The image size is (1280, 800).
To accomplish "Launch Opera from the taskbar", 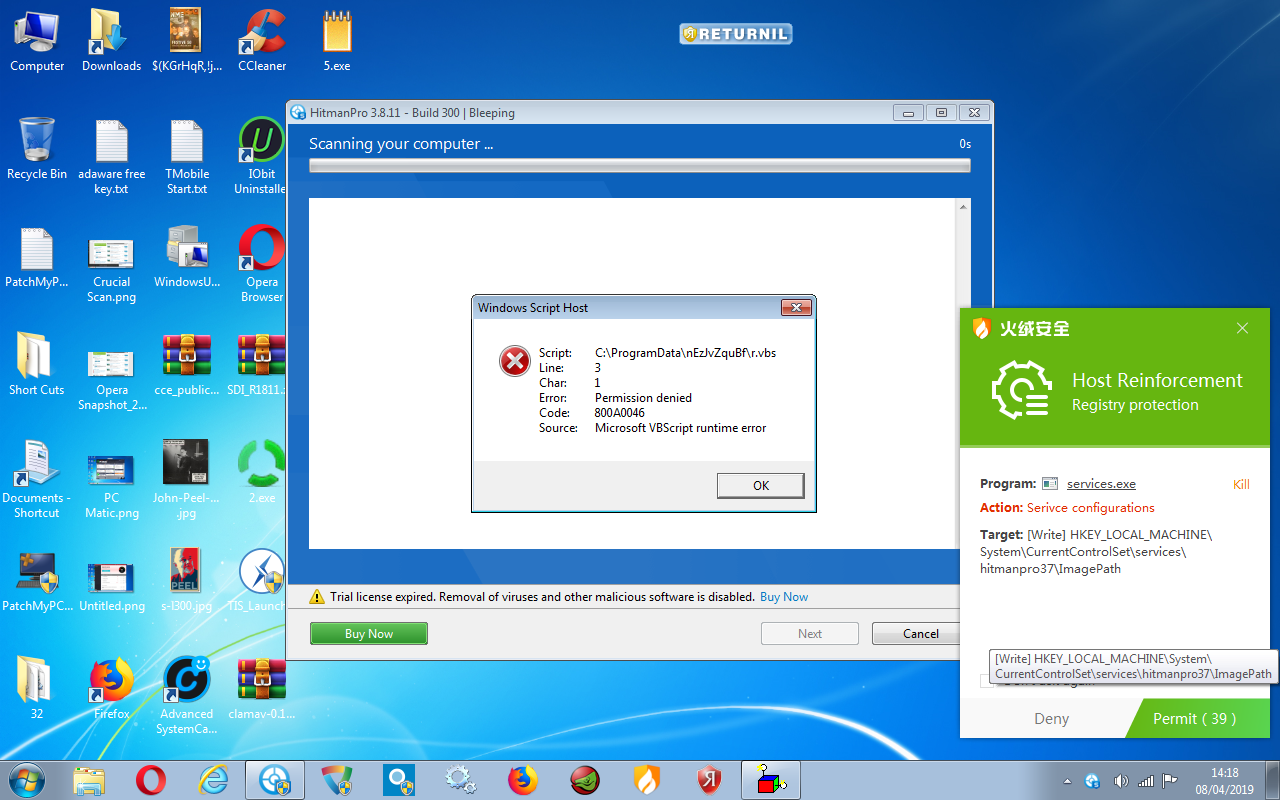I will coord(151,780).
